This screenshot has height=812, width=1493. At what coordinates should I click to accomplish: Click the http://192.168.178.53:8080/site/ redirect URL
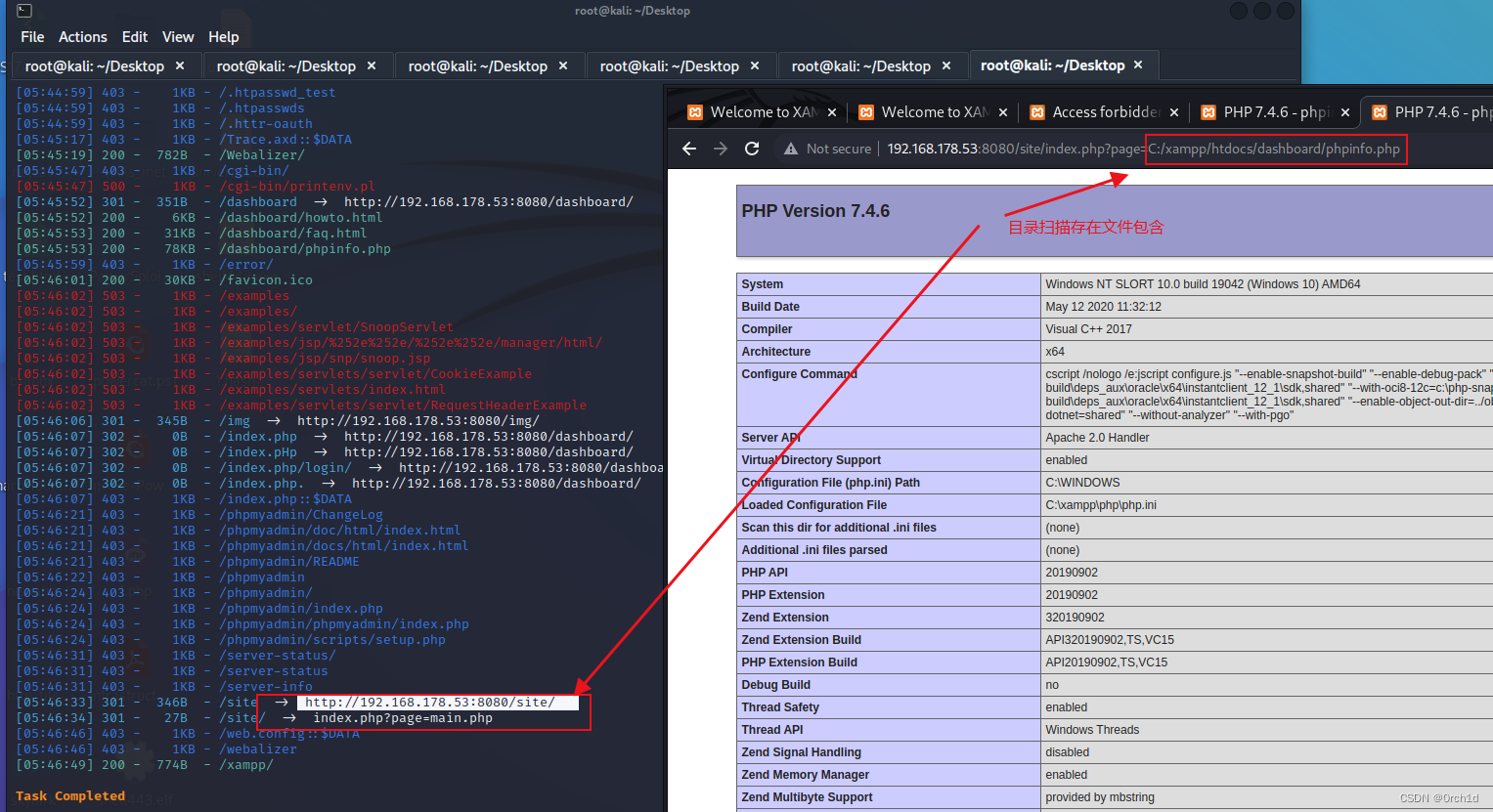[430, 703]
